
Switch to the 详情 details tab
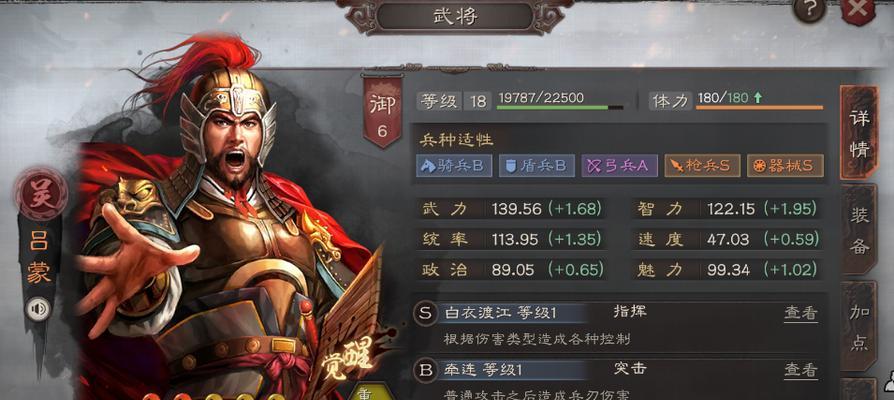pyautogui.click(x=859, y=133)
